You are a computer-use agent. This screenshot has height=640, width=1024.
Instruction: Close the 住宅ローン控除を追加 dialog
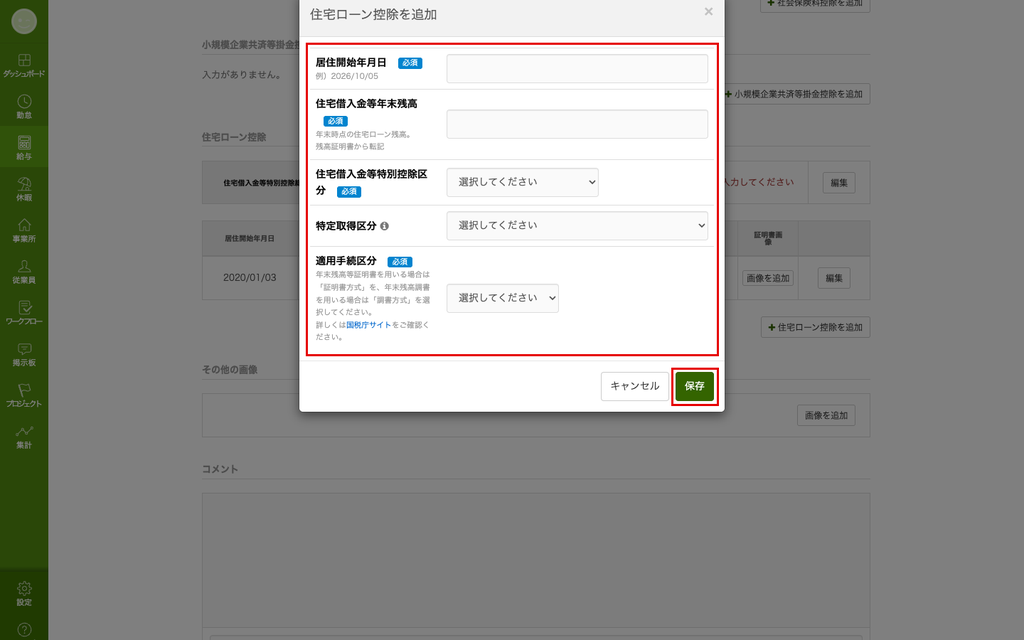(x=709, y=12)
